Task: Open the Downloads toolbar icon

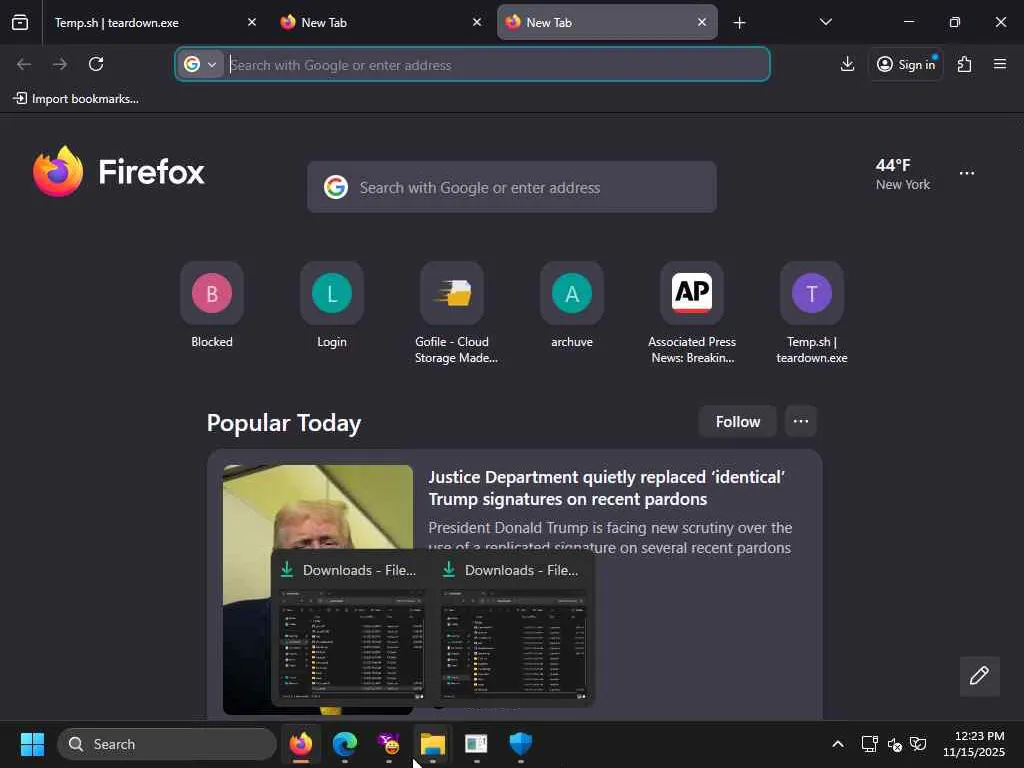Action: 847,64
